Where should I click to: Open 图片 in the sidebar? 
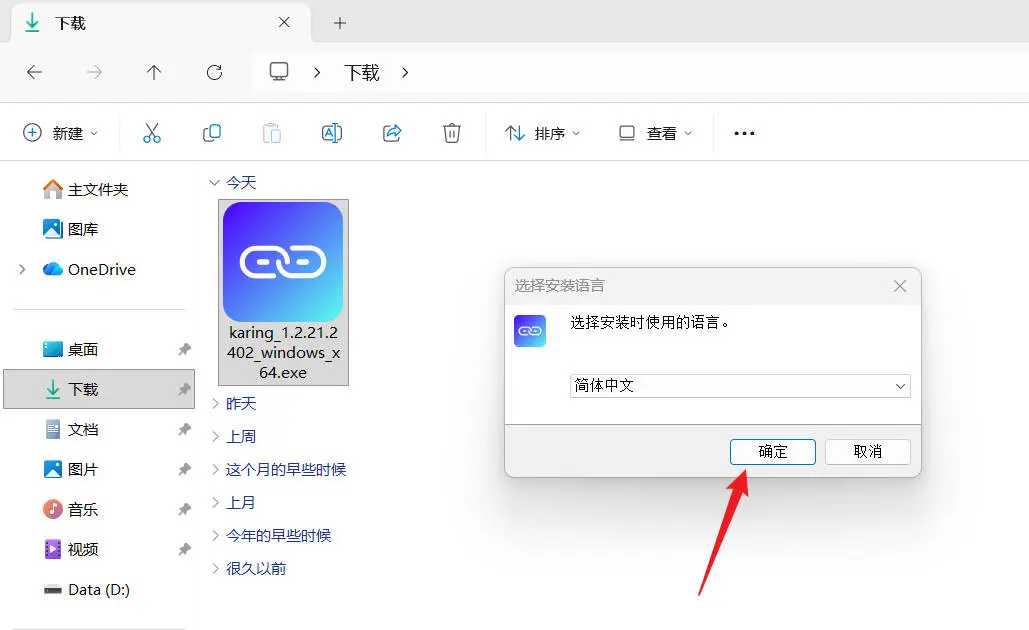click(70, 469)
